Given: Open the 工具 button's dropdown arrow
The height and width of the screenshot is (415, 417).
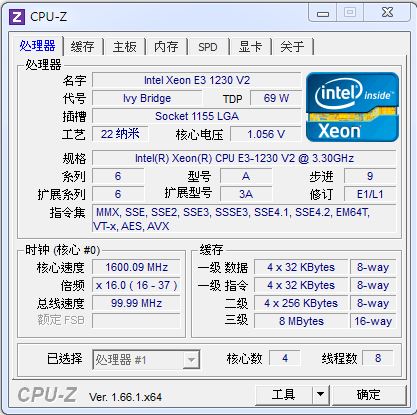Looking at the screenshot, I should coord(321,395).
